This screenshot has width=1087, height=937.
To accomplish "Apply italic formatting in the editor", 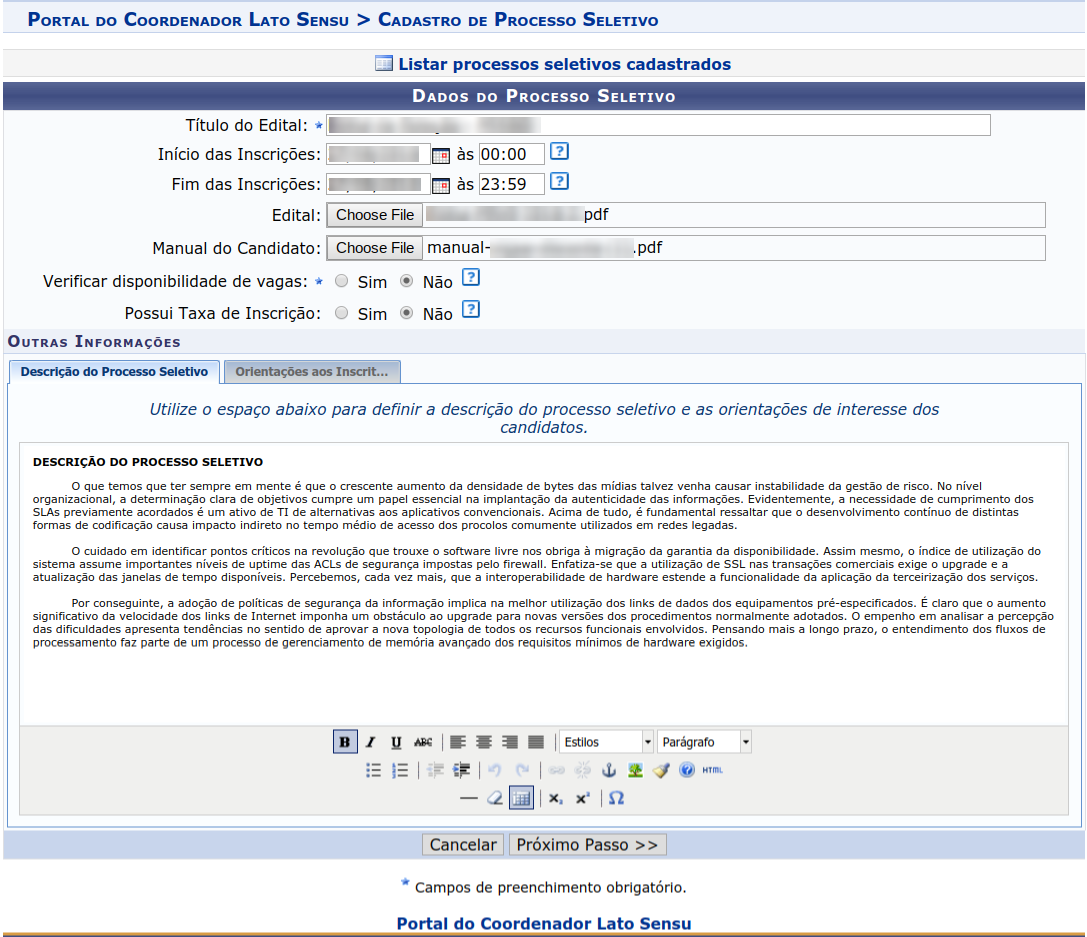I will (x=371, y=742).
